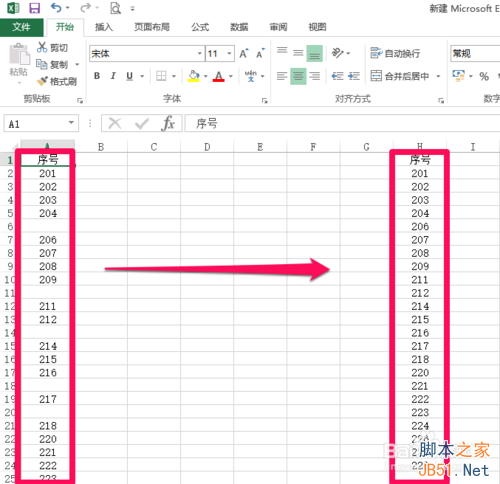Click the Save icon in quick access toolbar
Viewport: 500px width, 484px height.
pyautogui.click(x=34, y=8)
